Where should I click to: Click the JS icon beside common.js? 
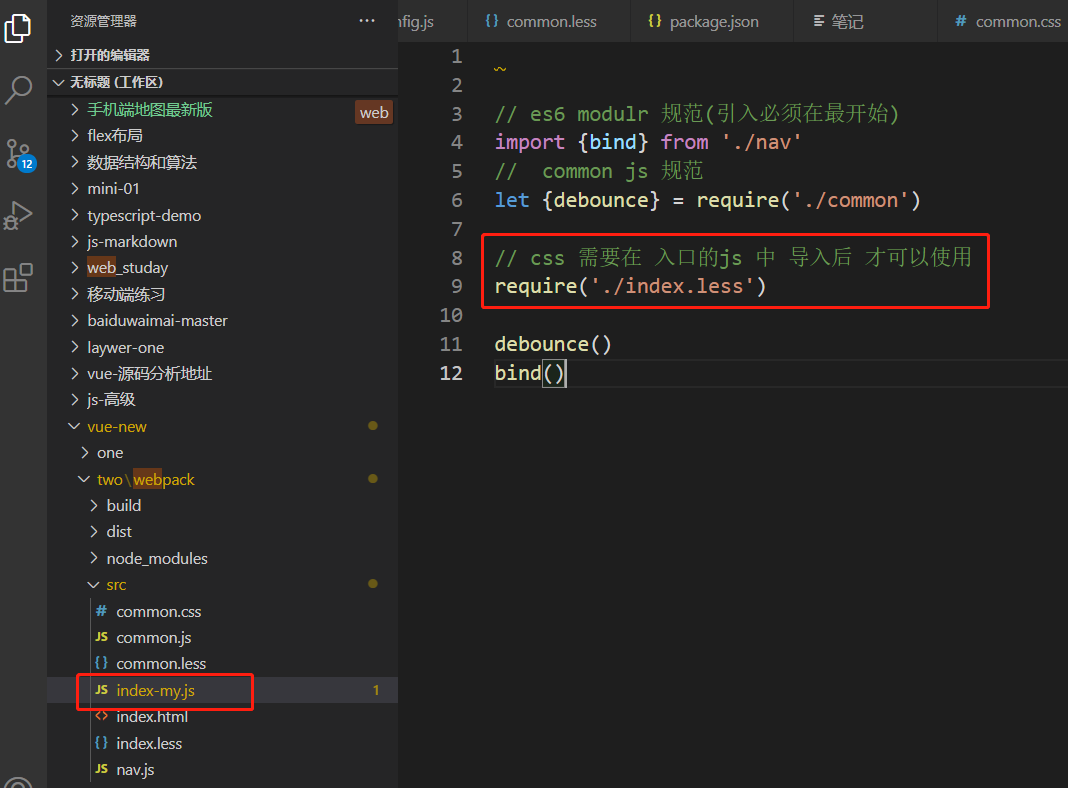point(101,637)
